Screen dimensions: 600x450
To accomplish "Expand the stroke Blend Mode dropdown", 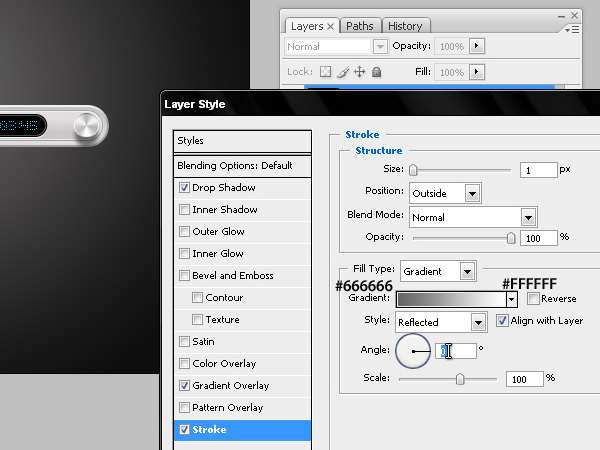I will 528,217.
